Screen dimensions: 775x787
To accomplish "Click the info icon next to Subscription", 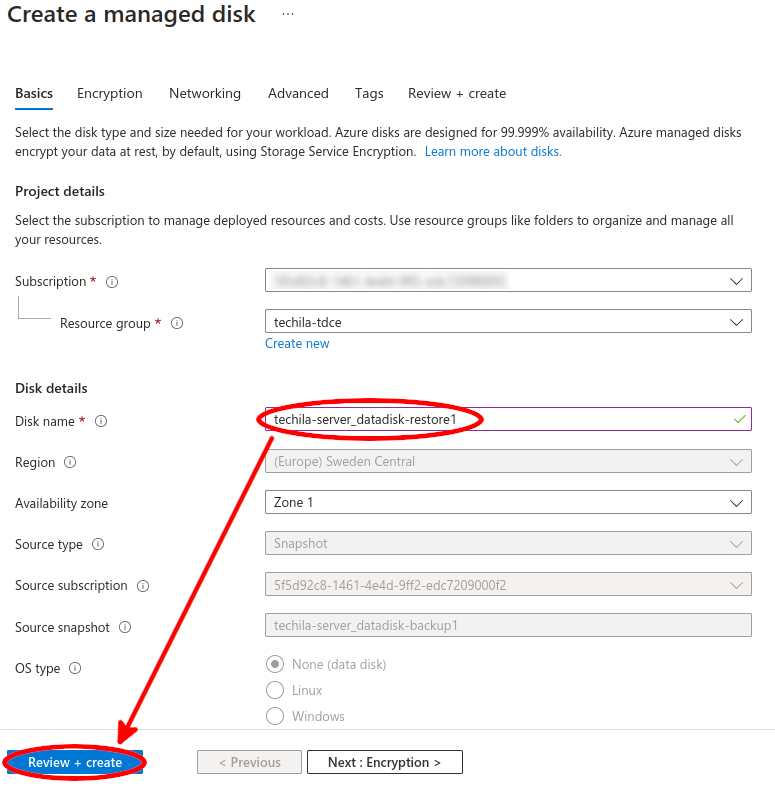I will [x=112, y=282].
